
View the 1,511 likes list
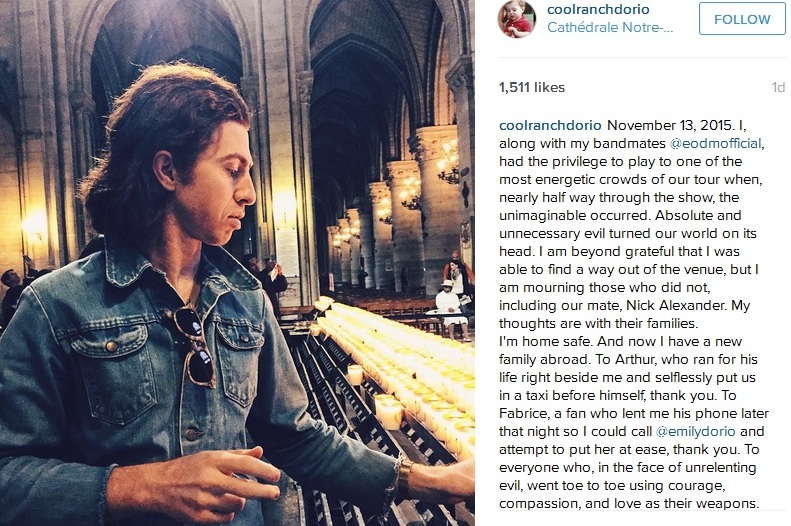532,88
